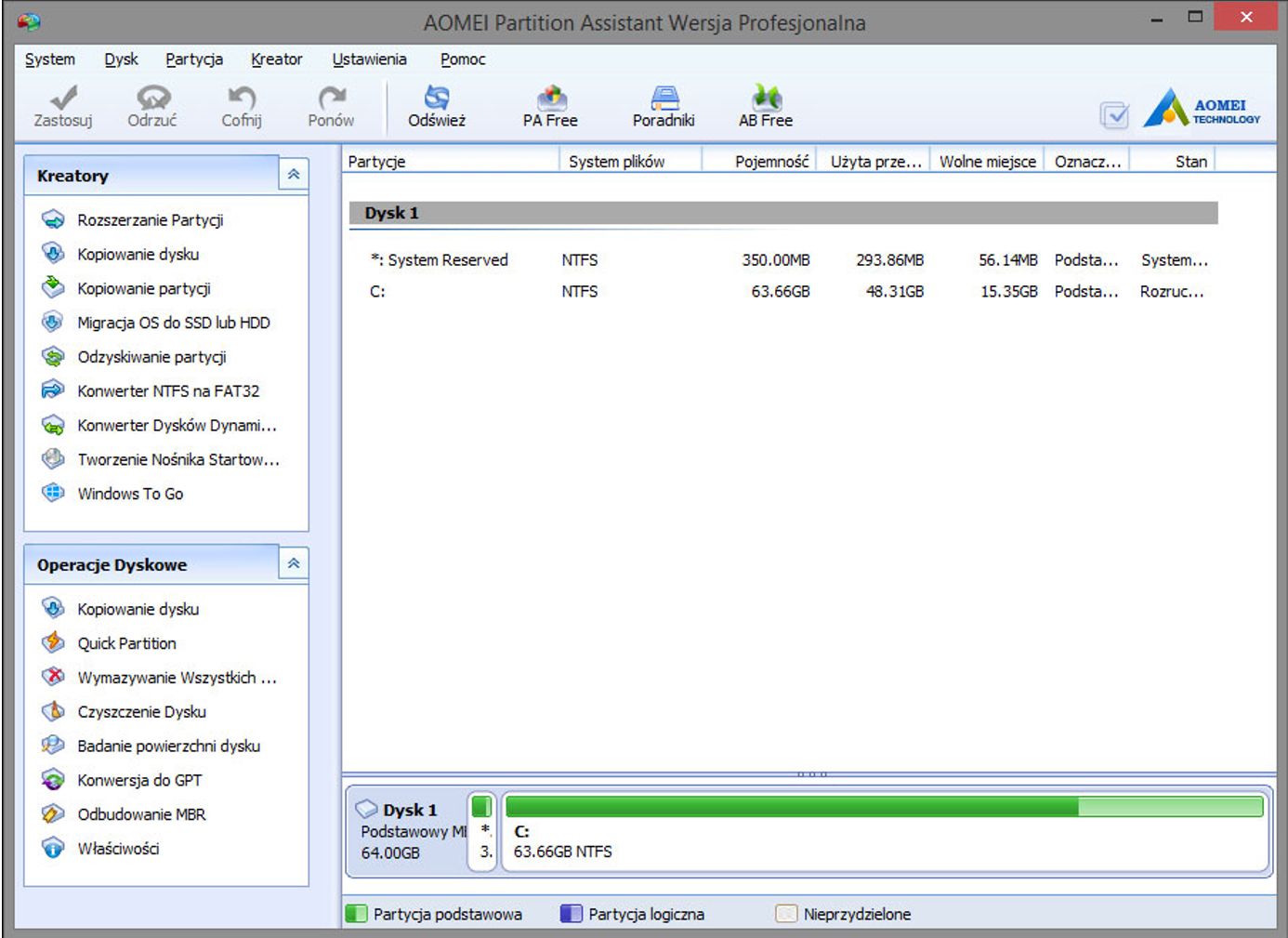Open the Ustawienia menu
The image size is (1288, 938).
[x=369, y=59]
